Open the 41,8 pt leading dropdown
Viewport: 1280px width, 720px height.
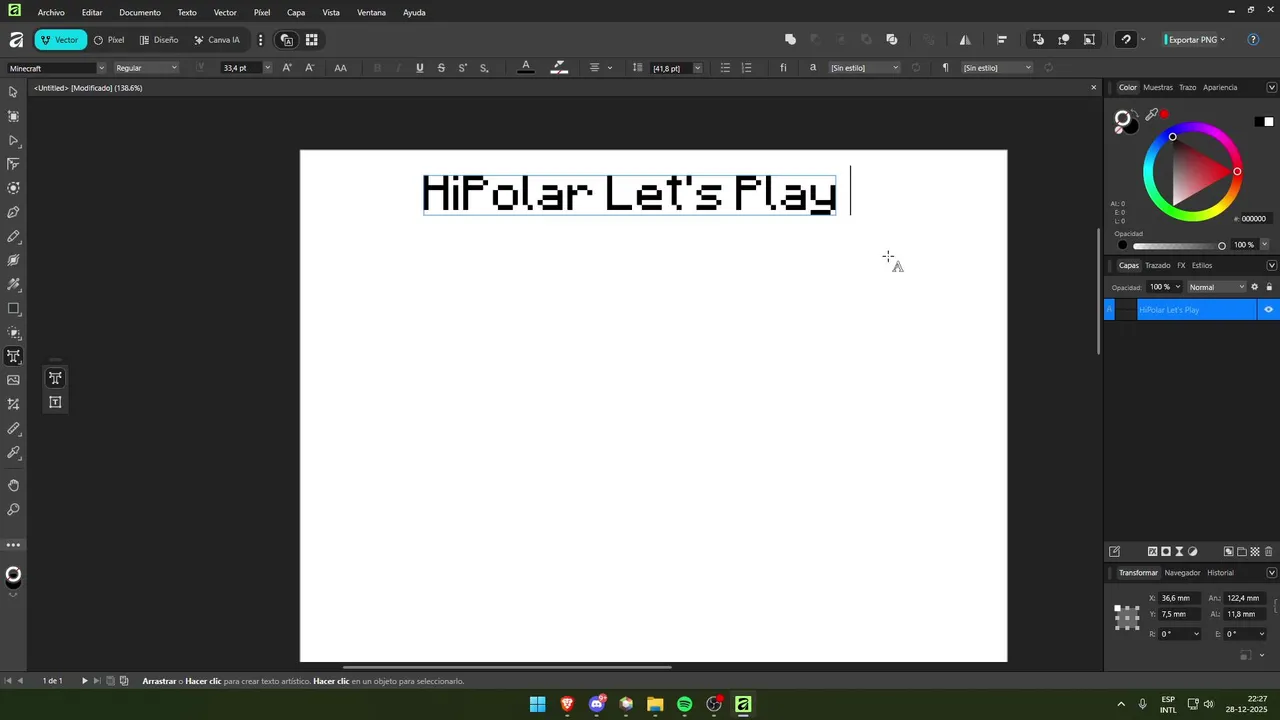pyautogui.click(x=697, y=68)
